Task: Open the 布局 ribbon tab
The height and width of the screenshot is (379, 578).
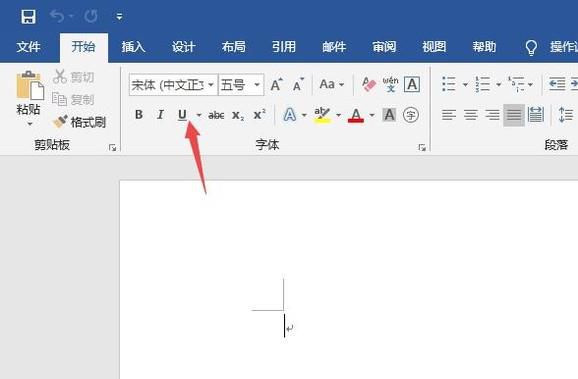Action: (234, 47)
